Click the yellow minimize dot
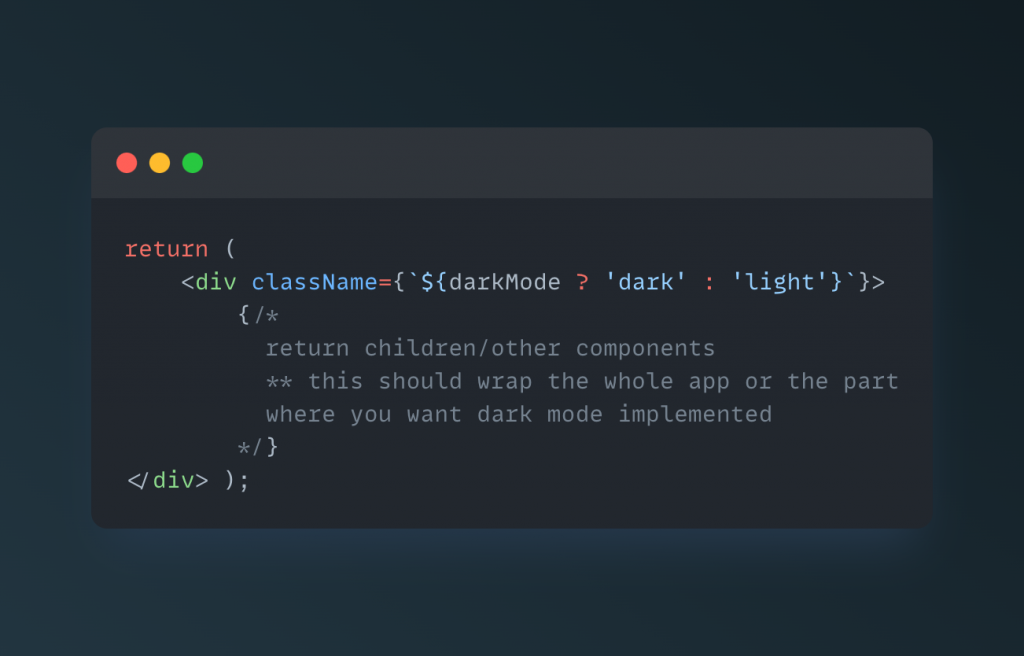 (x=159, y=163)
